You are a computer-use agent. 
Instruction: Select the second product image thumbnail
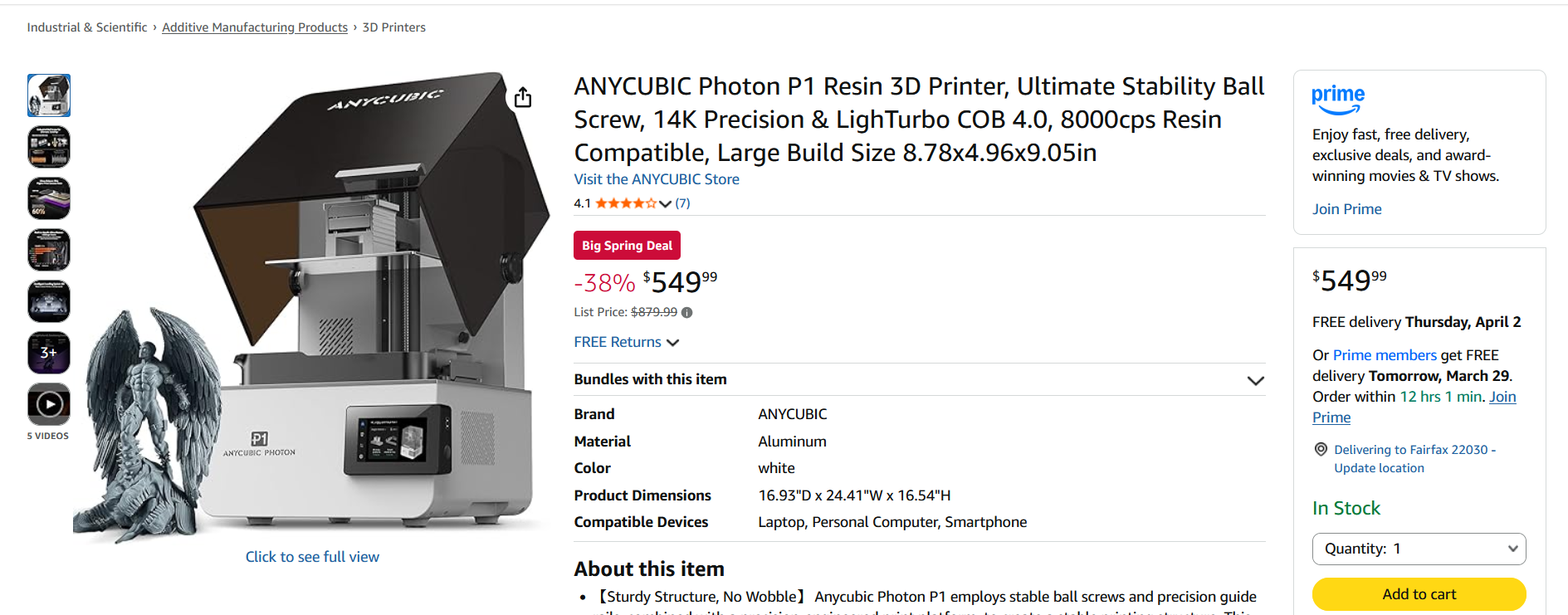pyautogui.click(x=49, y=147)
